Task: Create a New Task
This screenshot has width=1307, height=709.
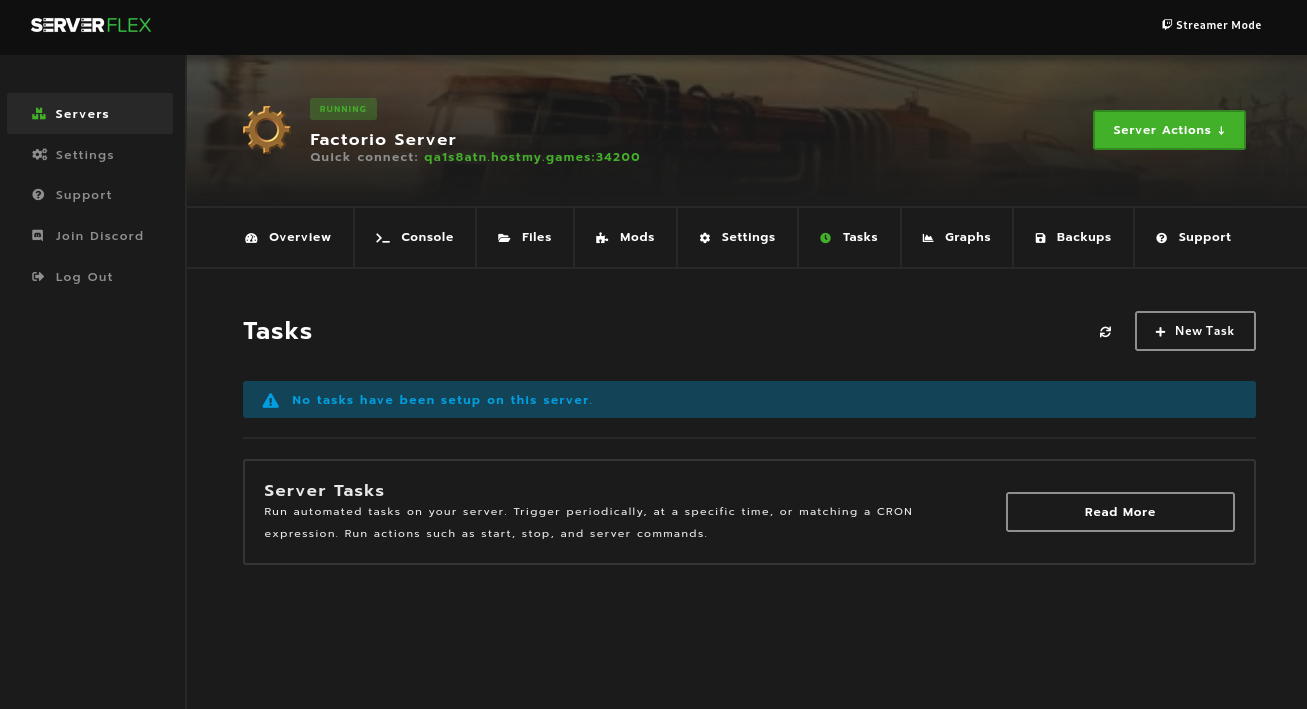Action: click(x=1195, y=331)
